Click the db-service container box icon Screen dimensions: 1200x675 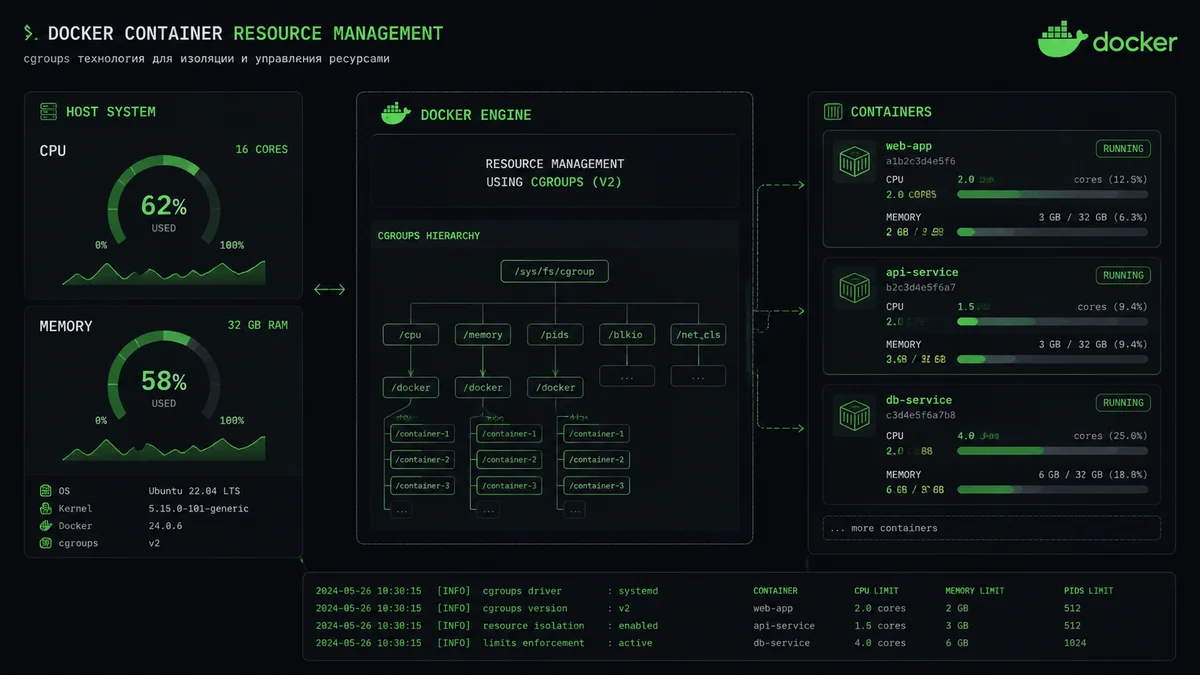tap(855, 415)
